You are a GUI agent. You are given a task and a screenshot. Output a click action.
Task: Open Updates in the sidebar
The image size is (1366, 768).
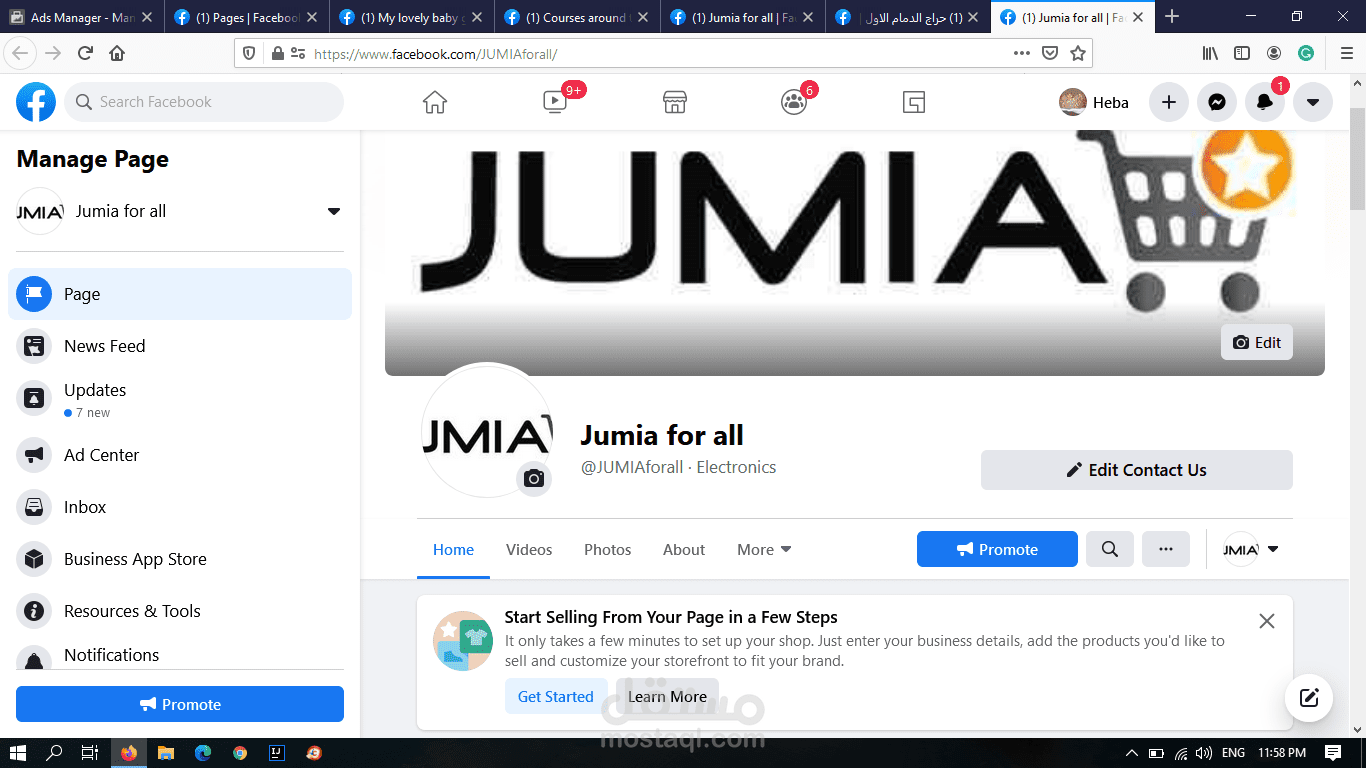click(x=180, y=399)
